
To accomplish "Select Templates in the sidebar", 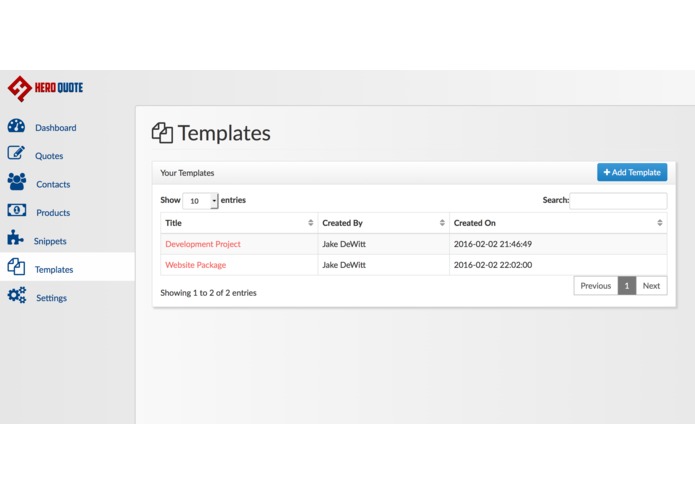I will coord(54,269).
